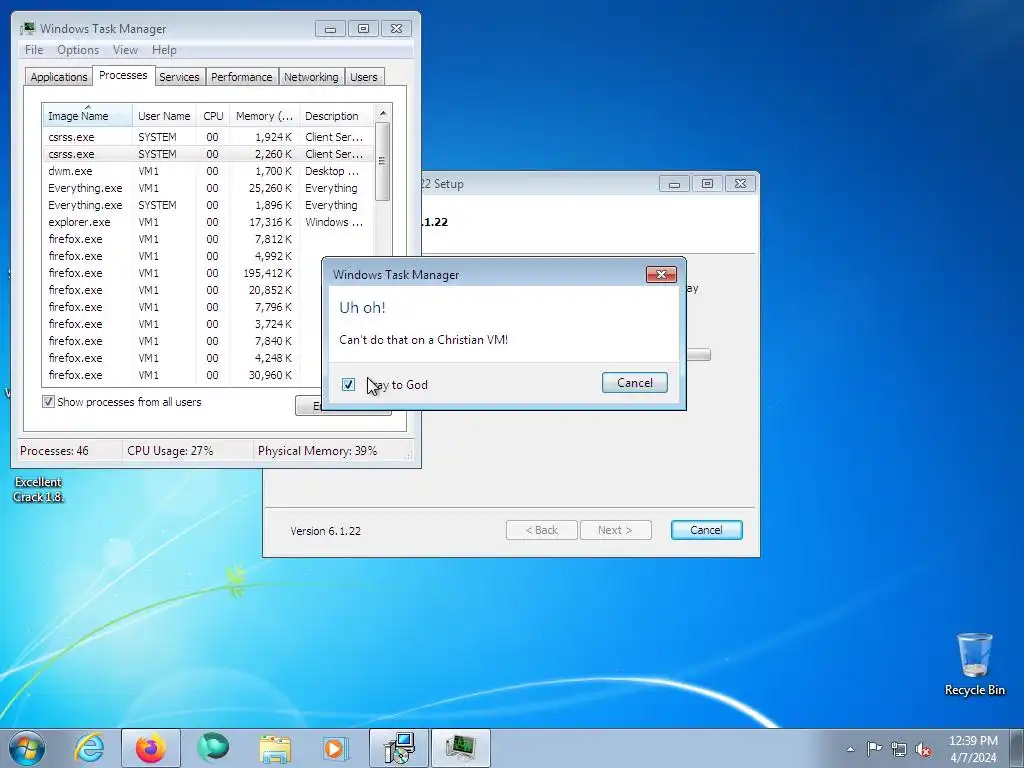Click the Physical Memory 39% status entry
This screenshot has height=768, width=1024.
(317, 451)
